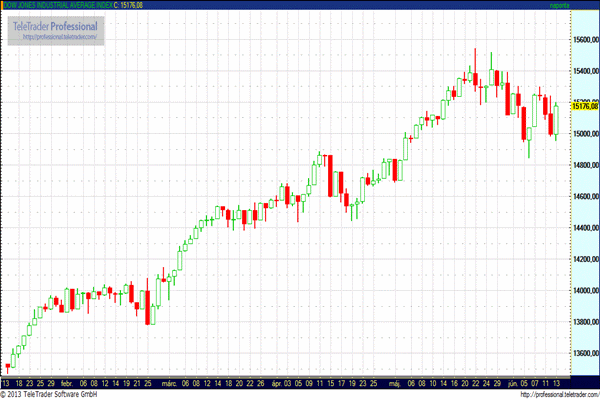Select the 'ápr.' month marker on time axis
The image size is (600, 400).
tap(276, 383)
